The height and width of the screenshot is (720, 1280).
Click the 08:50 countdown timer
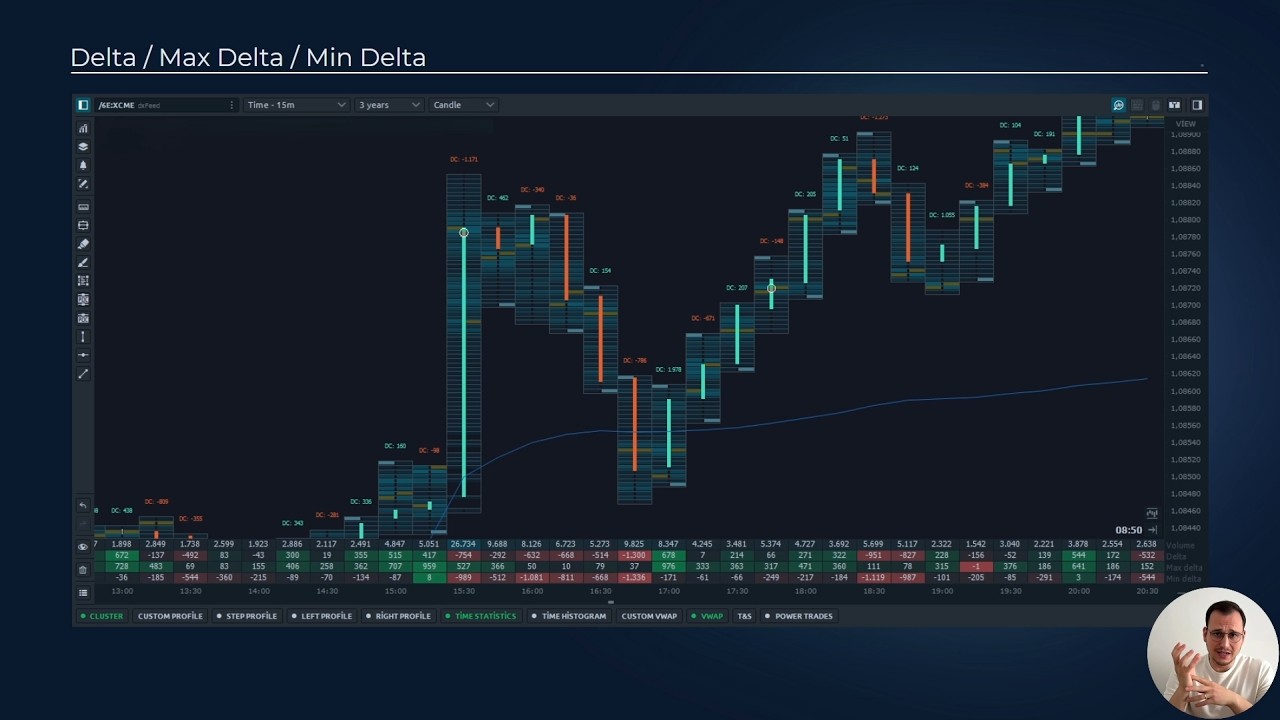(x=1129, y=530)
